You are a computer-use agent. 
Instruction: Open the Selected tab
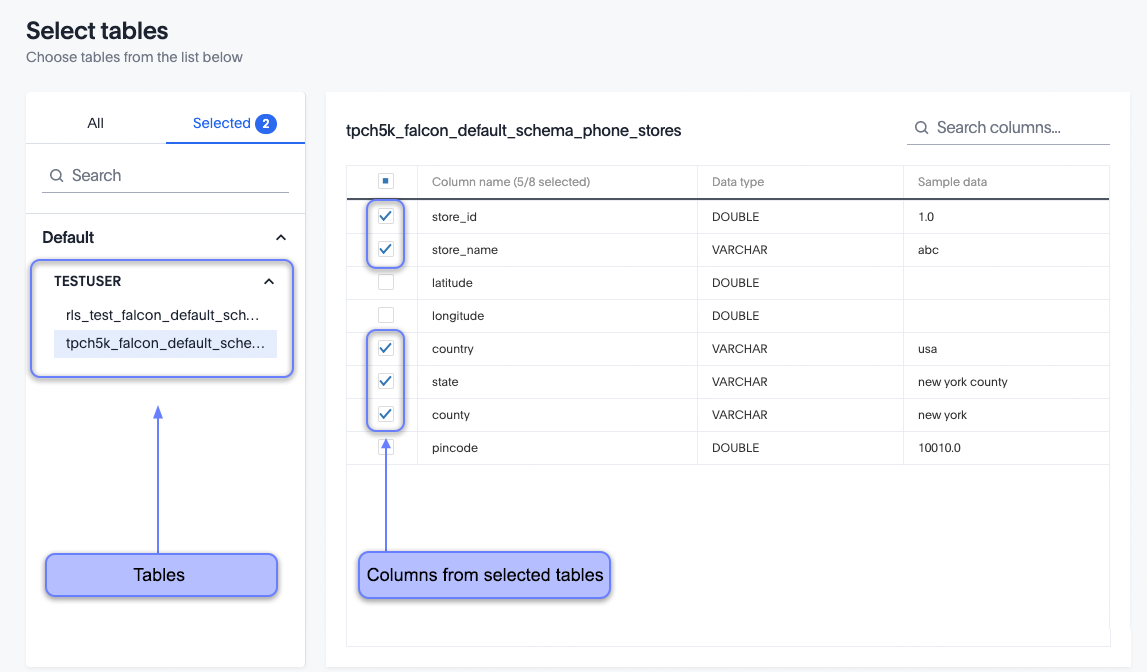(x=220, y=123)
